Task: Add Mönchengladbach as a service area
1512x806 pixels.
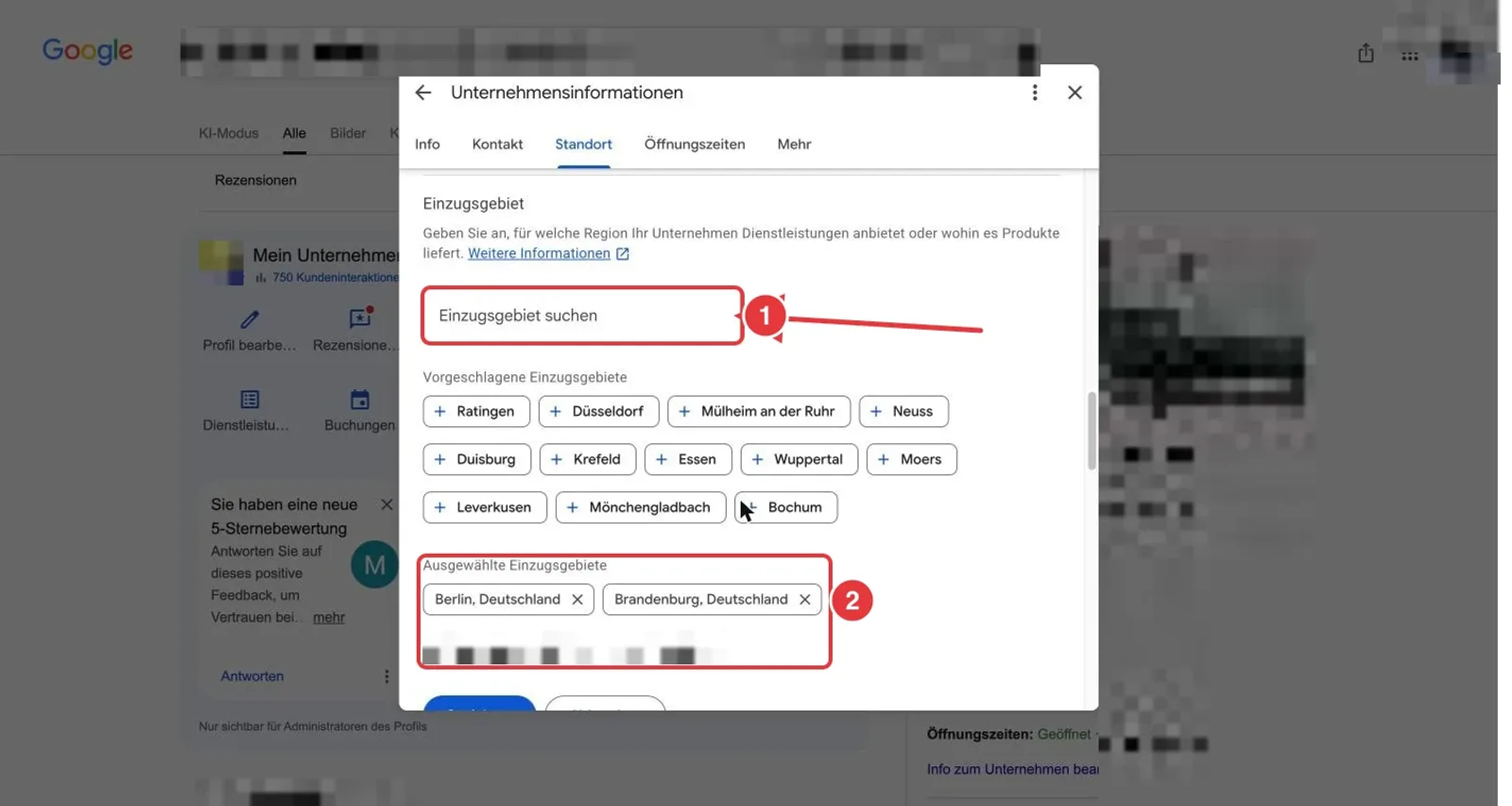Action: point(641,507)
